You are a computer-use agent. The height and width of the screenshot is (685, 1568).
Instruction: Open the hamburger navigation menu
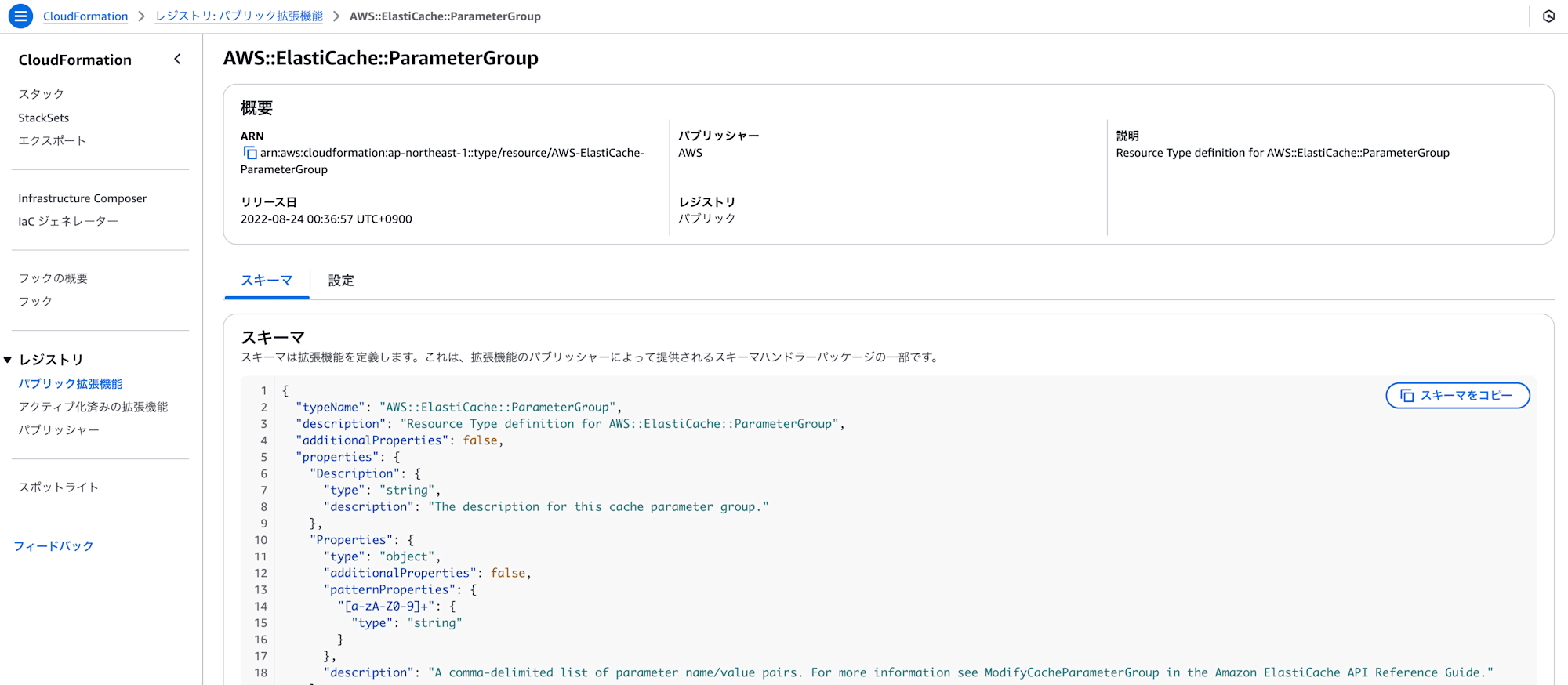20,16
